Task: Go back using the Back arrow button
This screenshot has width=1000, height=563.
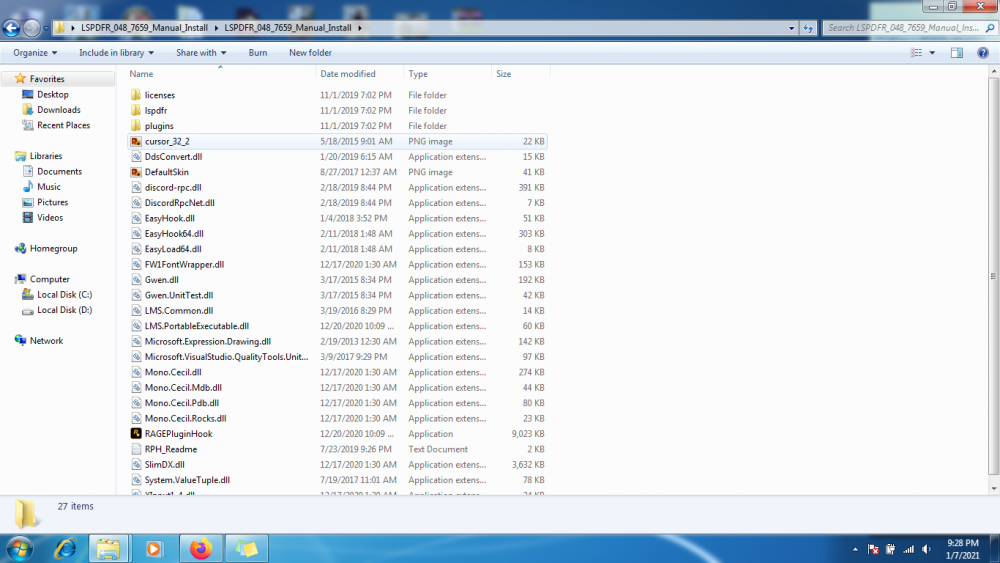Action: [11, 28]
